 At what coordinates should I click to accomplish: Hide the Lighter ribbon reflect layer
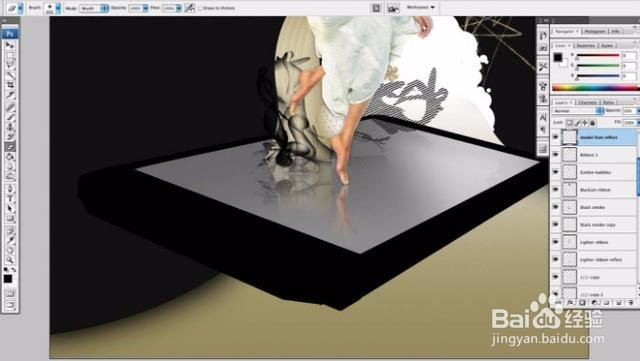(x=556, y=260)
